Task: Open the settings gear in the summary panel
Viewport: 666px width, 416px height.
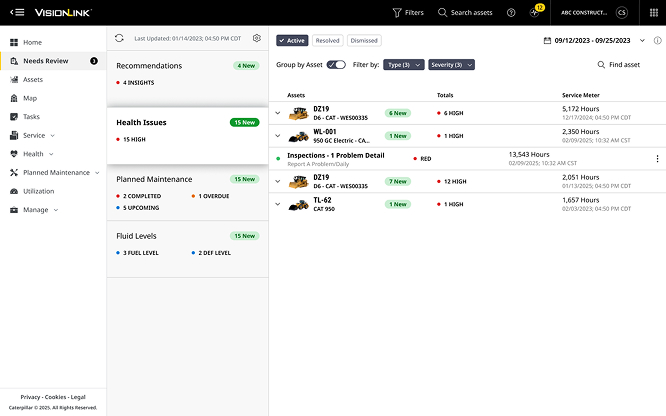Action: [x=257, y=38]
